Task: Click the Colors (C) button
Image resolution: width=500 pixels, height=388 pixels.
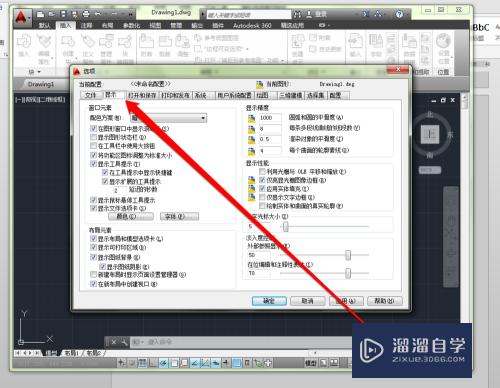Action: pyautogui.click(x=131, y=217)
